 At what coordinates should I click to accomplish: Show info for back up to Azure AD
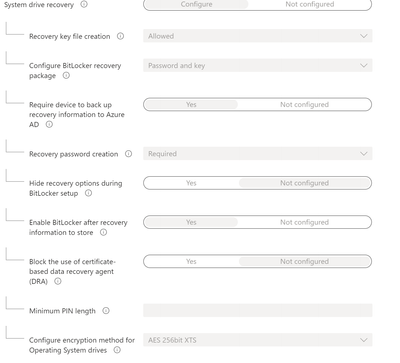(49, 124)
